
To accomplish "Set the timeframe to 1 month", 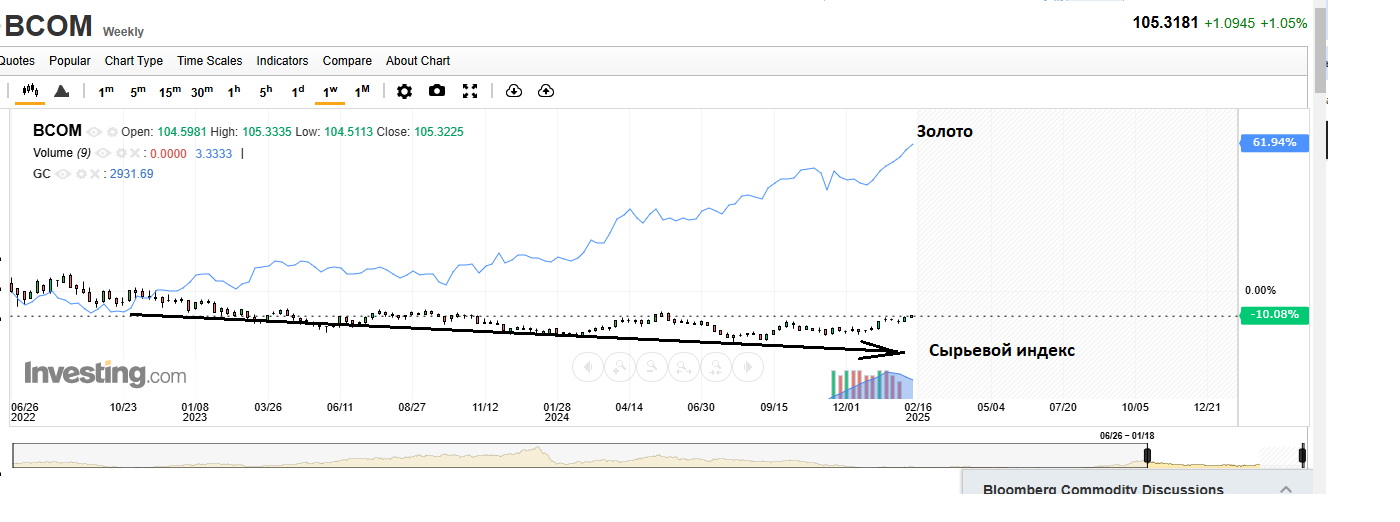I will click(362, 91).
